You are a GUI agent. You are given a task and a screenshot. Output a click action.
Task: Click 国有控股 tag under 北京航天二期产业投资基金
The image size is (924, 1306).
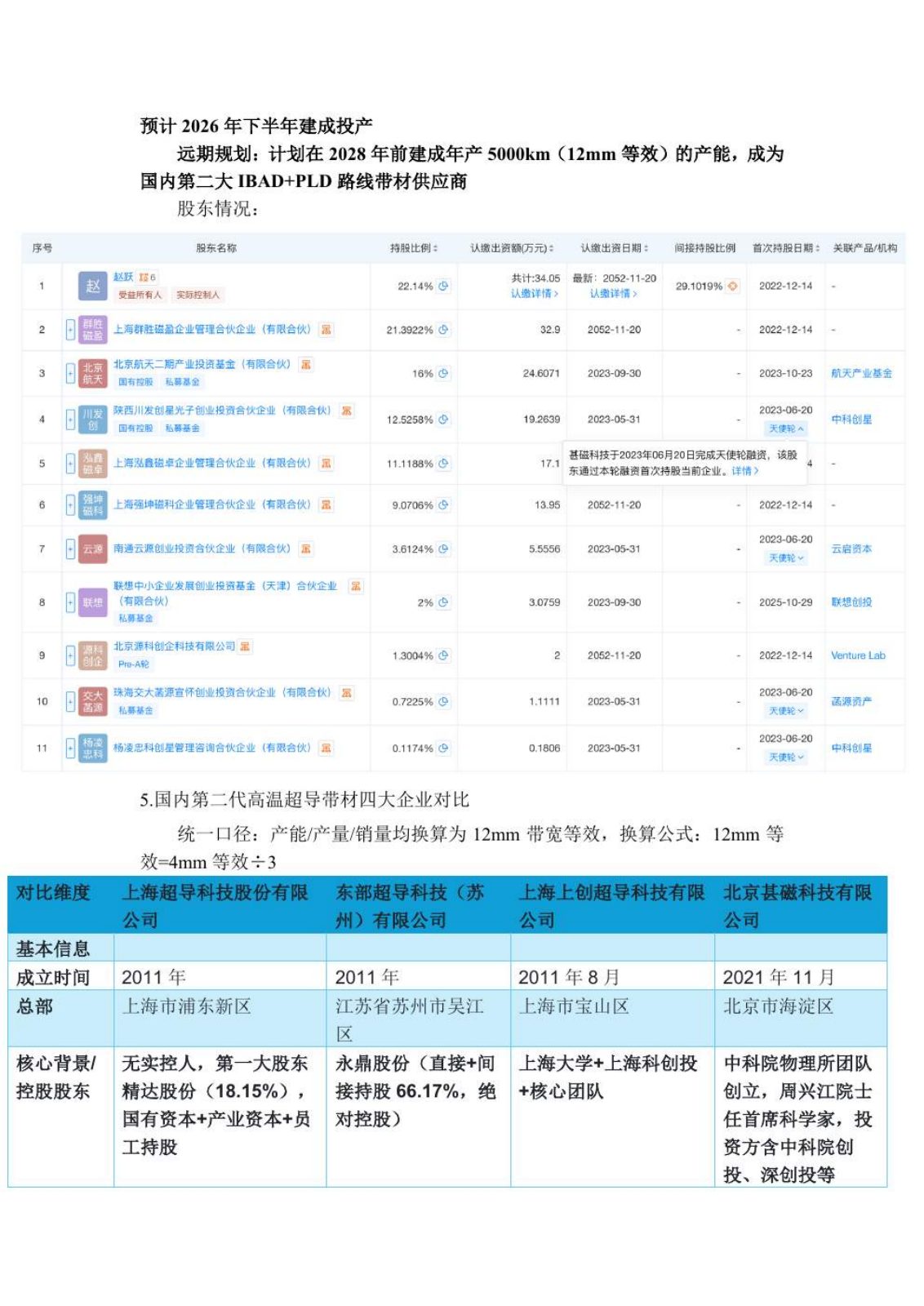135,382
